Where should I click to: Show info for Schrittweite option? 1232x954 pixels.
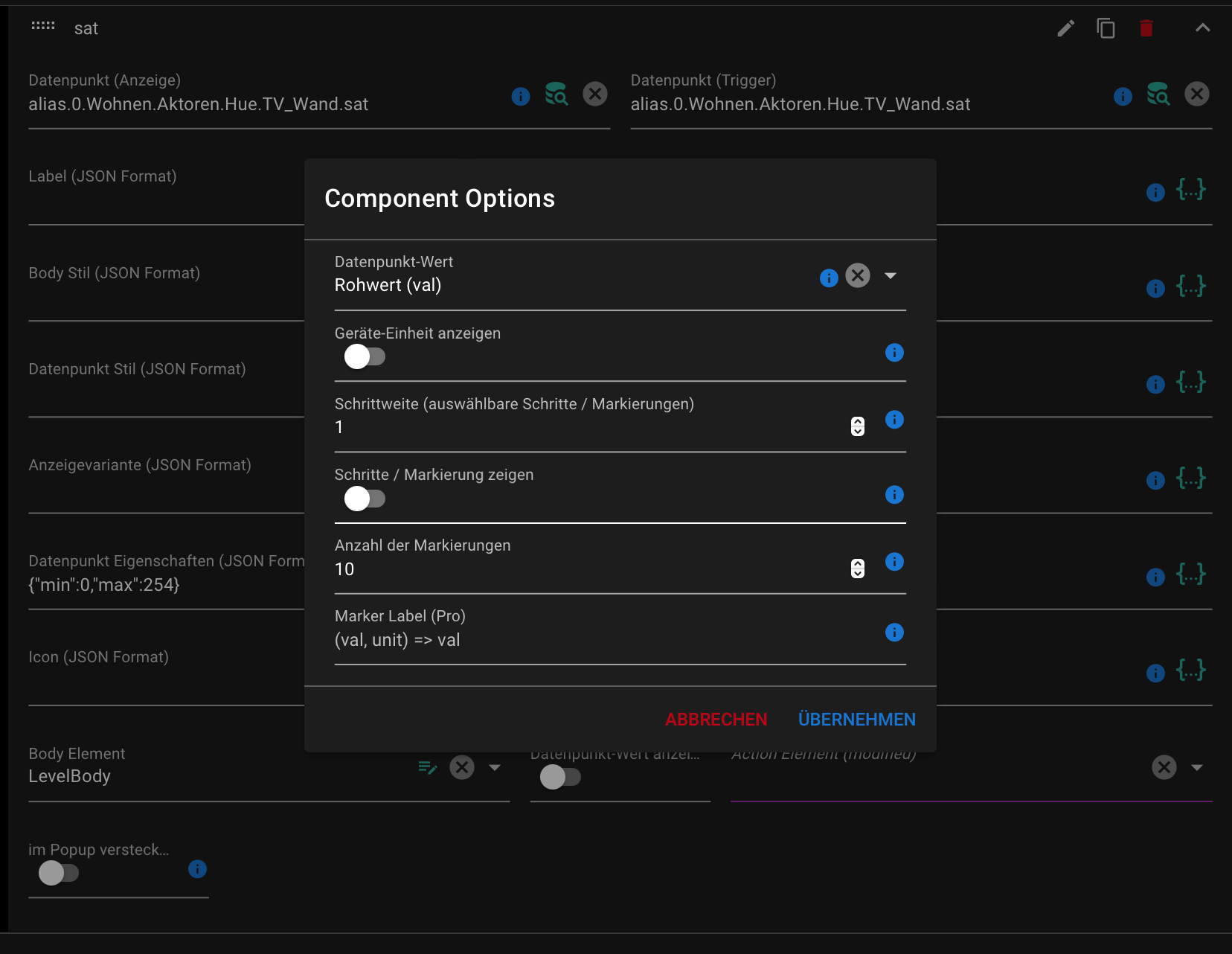tap(894, 420)
